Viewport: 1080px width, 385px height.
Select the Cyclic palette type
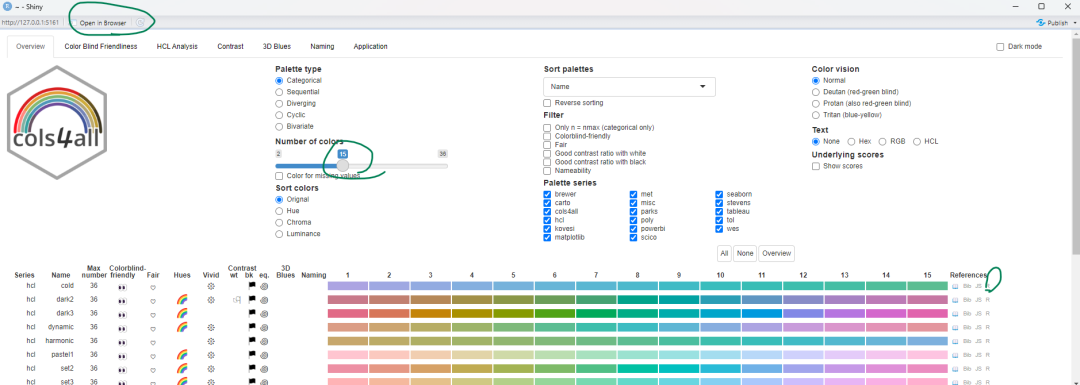pyautogui.click(x=279, y=115)
